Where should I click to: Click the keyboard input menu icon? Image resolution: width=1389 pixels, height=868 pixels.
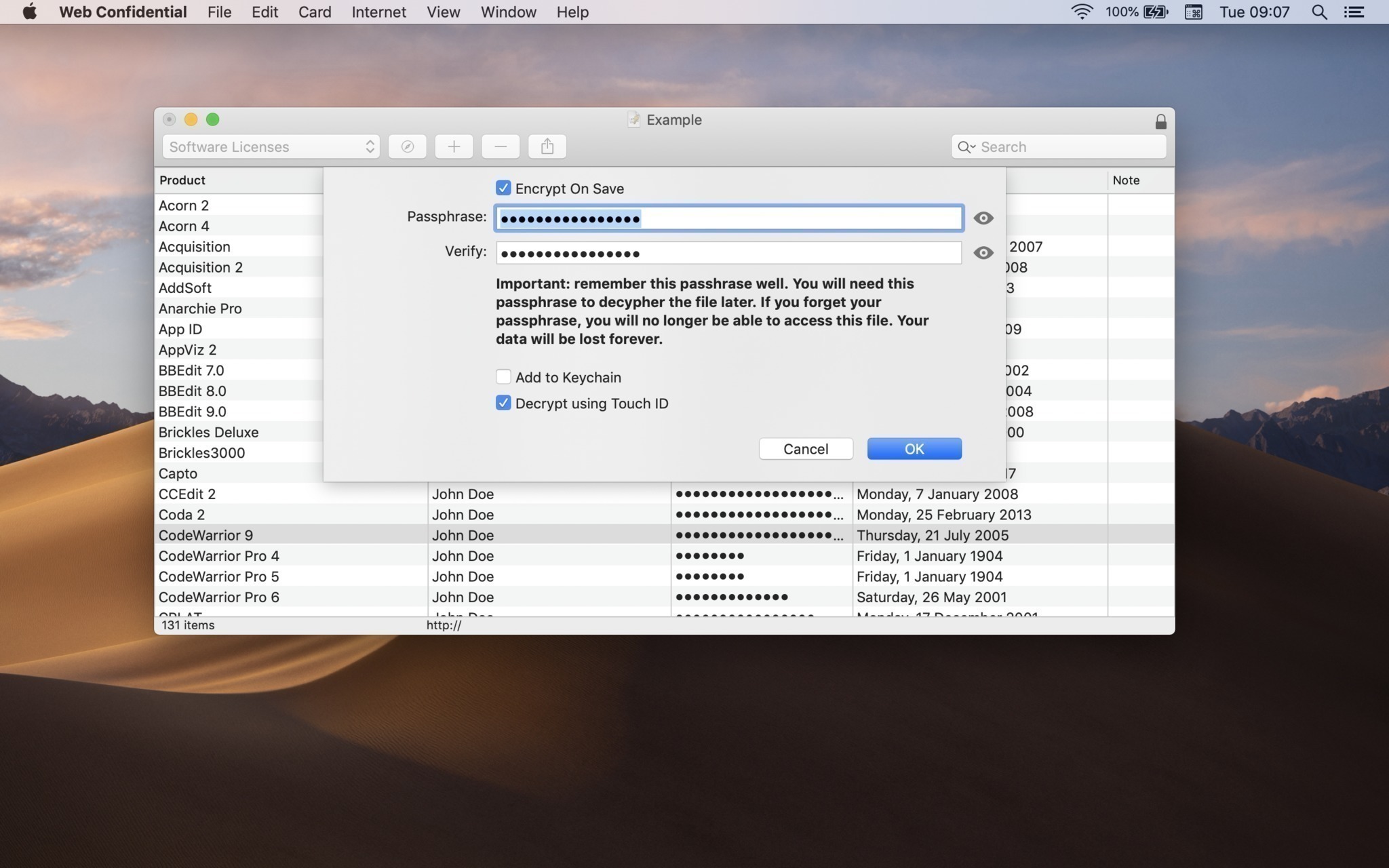pyautogui.click(x=1194, y=12)
